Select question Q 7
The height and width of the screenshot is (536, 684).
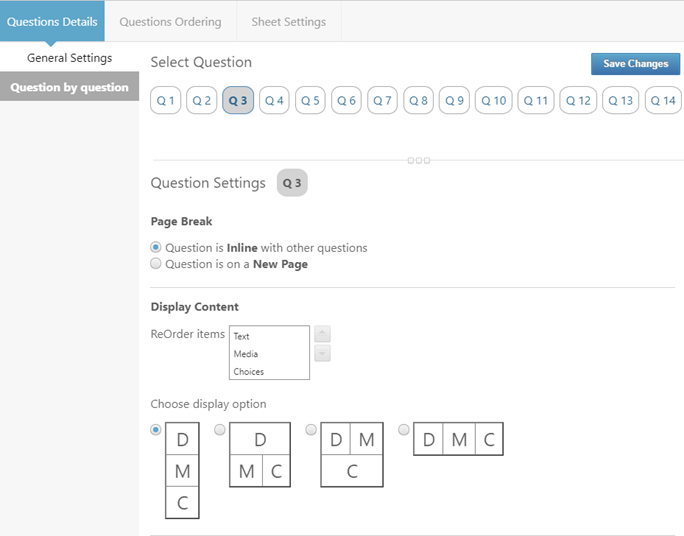pyautogui.click(x=382, y=101)
